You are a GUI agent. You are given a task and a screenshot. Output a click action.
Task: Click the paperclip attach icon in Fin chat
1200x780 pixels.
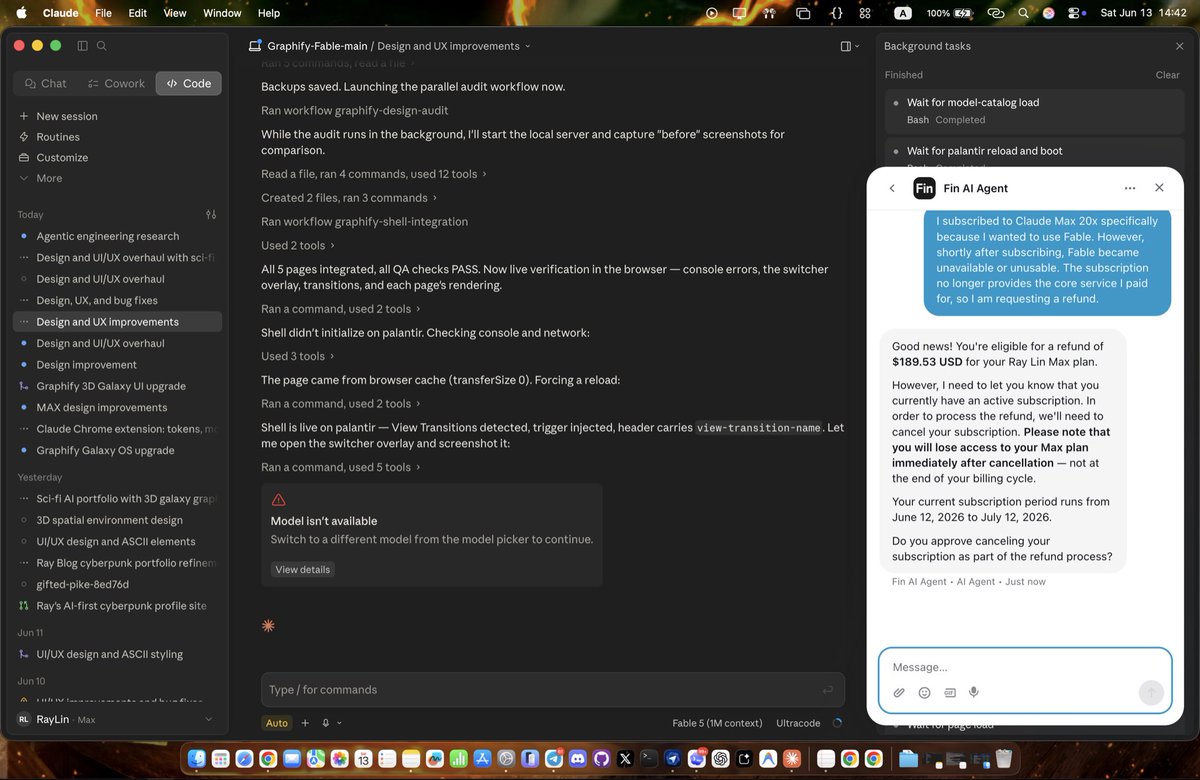pos(899,692)
